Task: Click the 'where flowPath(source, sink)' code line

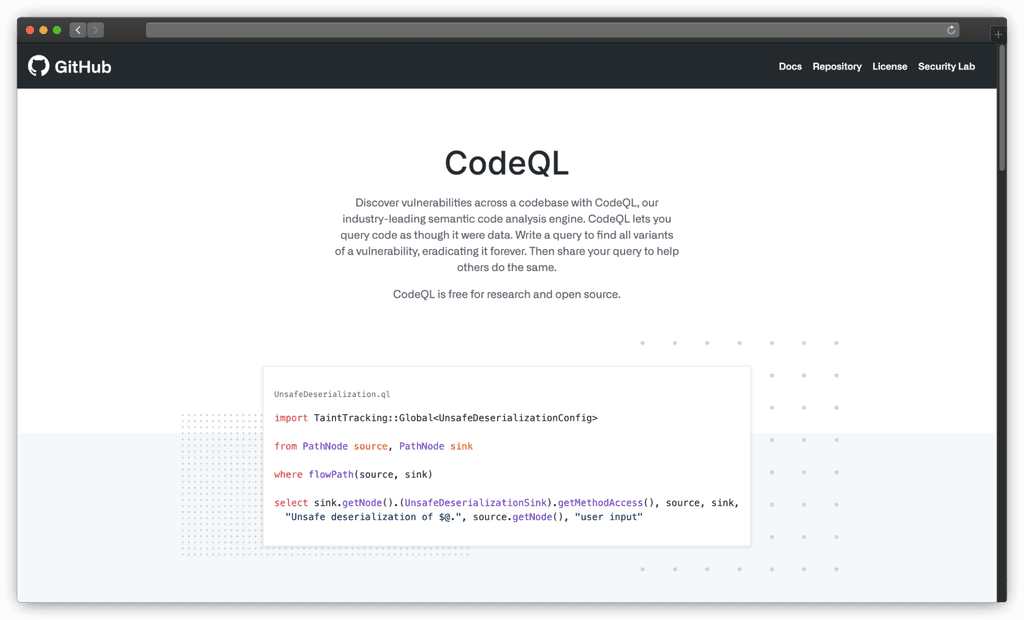Action: click(353, 474)
